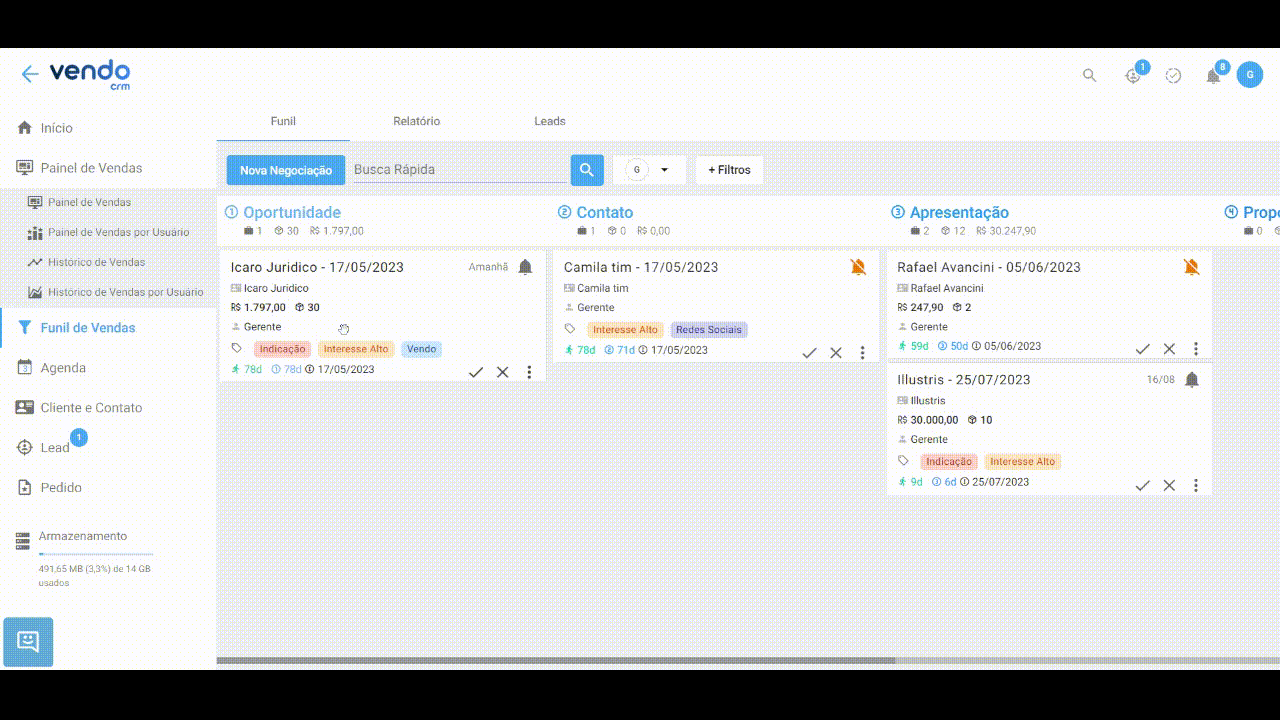This screenshot has width=1280, height=720.
Task: Open the chat support widget icon
Action: [28, 642]
